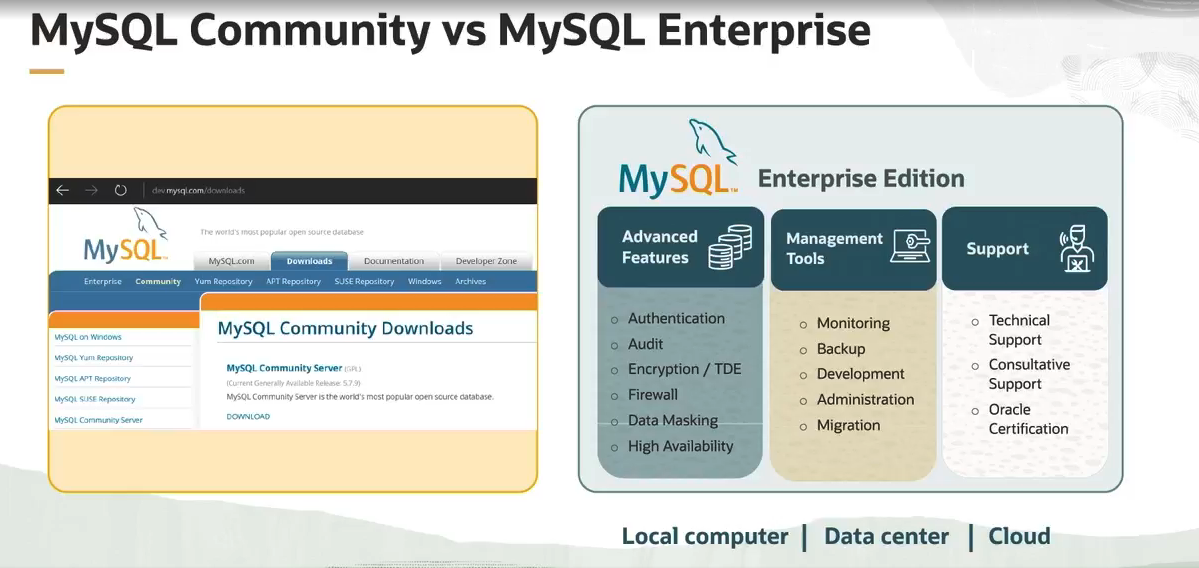1199x568 pixels.
Task: Click the DOWNLOAD link under Community Server
Action: [x=248, y=416]
